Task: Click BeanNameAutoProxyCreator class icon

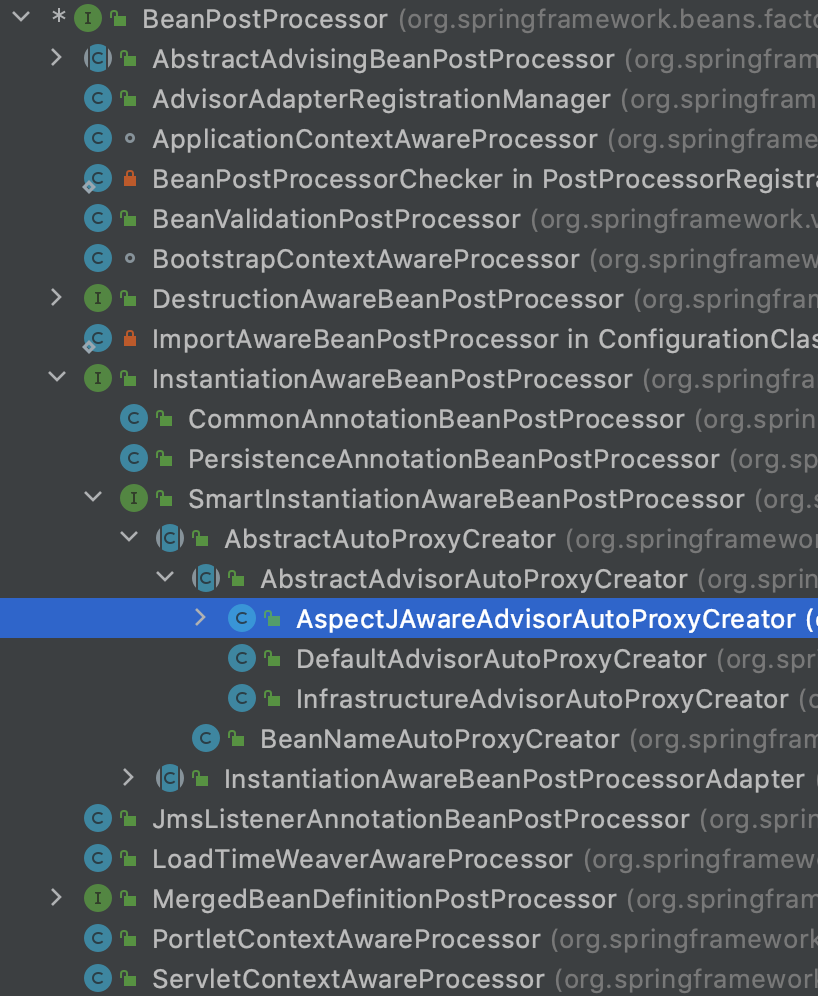Action: click(x=206, y=739)
